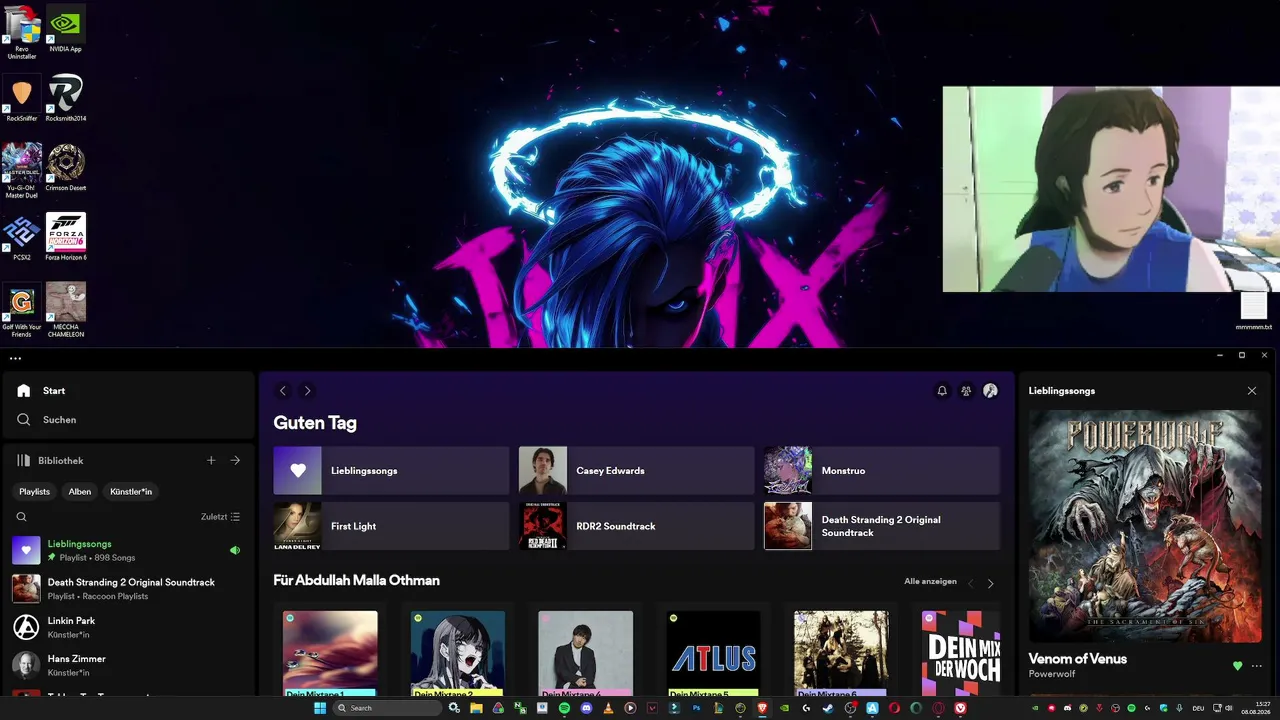This screenshot has height=720, width=1280.
Task: Open Linkin Park artist in library
Action: pyautogui.click(x=128, y=627)
